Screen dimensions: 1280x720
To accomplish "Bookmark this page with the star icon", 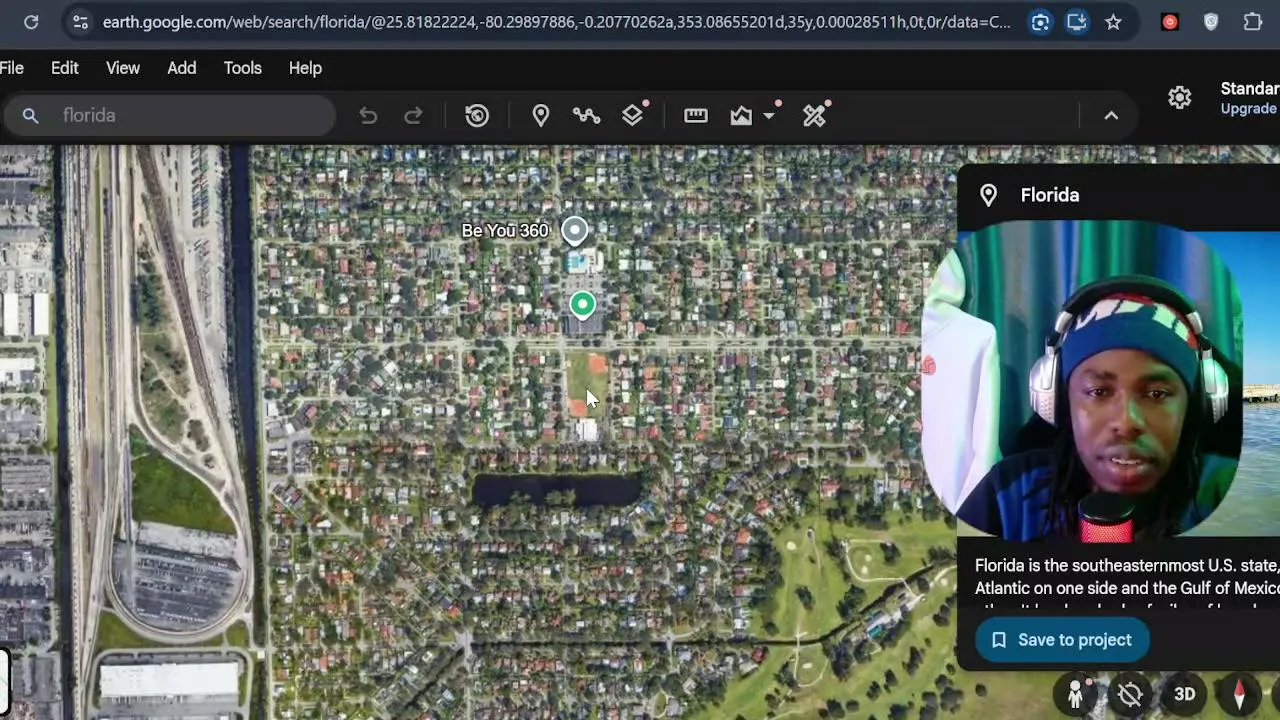I will [1113, 22].
